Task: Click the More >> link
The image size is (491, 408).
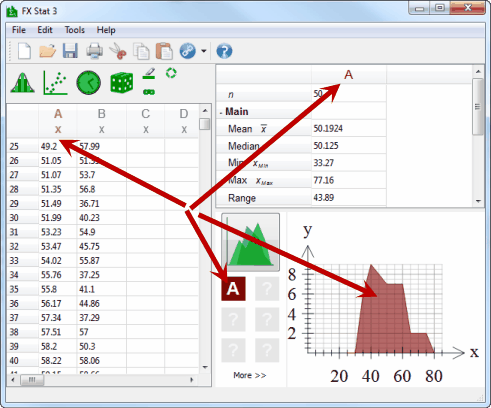Action: tap(250, 375)
